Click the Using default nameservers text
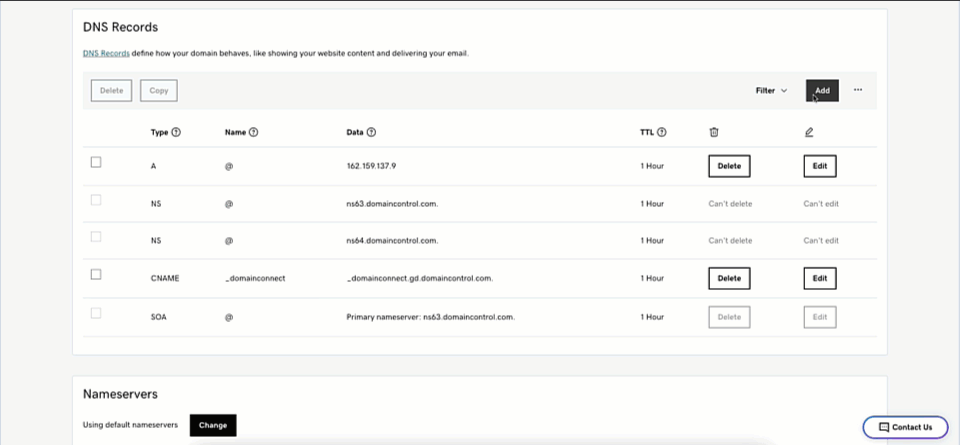Screen dimensions: 960x445 [x=130, y=425]
